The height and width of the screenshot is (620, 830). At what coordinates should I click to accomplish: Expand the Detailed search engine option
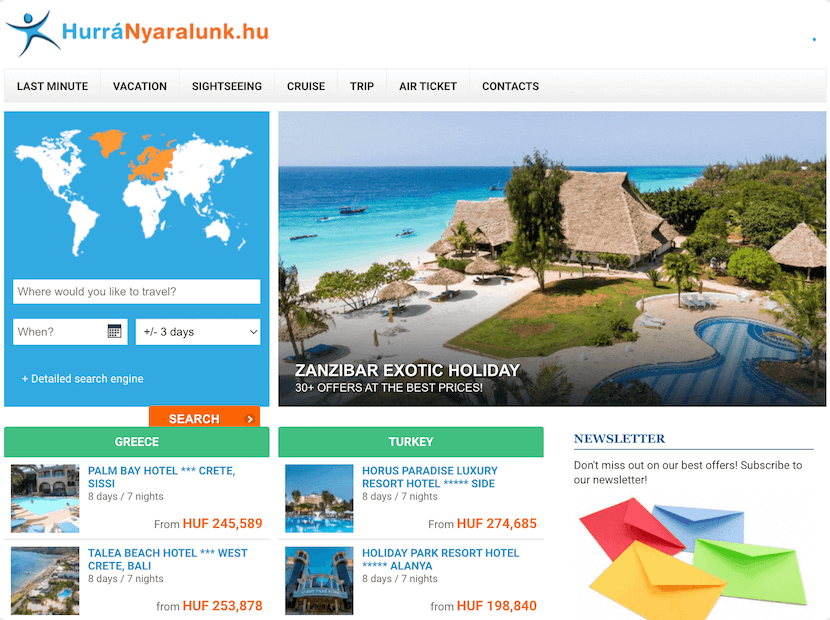pyautogui.click(x=83, y=379)
